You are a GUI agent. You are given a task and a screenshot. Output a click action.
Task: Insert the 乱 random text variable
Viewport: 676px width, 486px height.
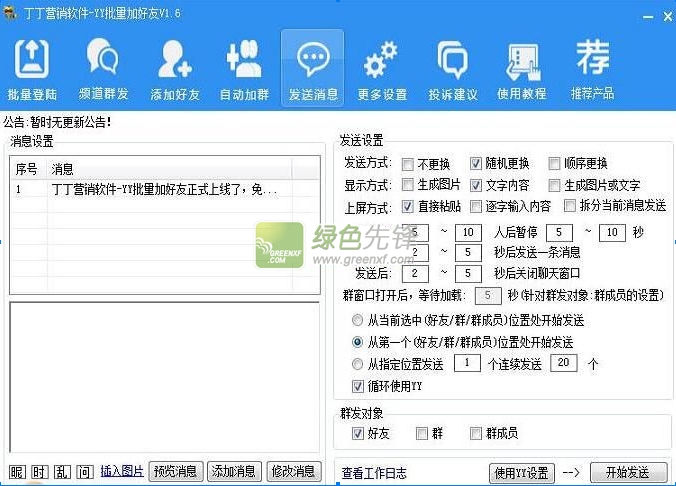[x=62, y=472]
